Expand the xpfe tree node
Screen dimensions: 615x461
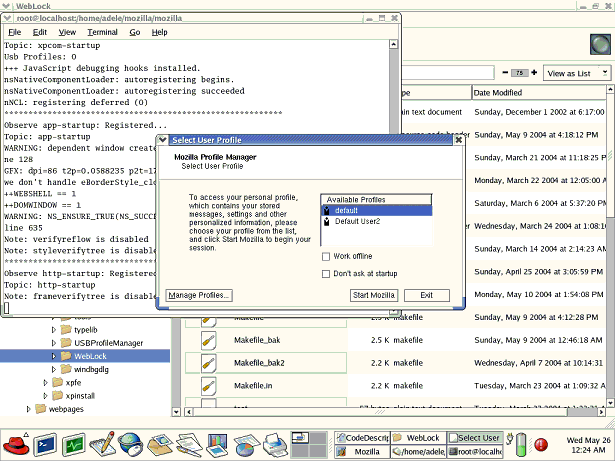coord(45,383)
